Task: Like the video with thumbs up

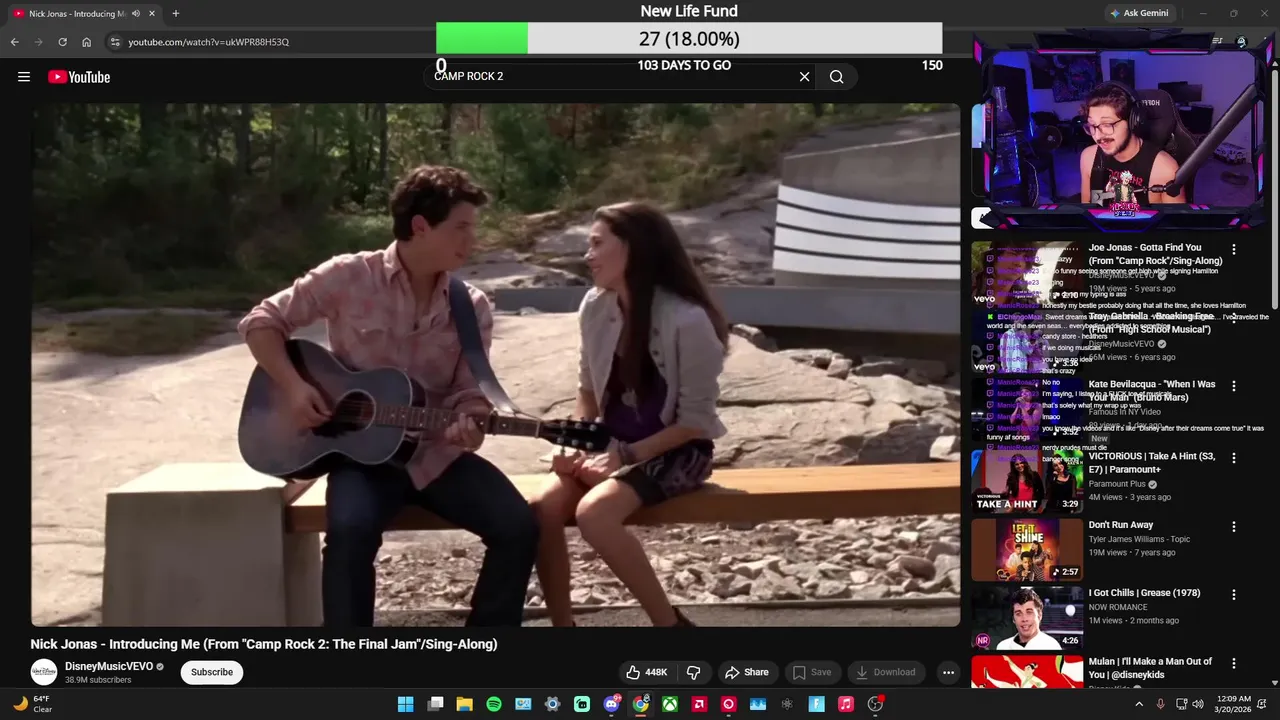Action: pyautogui.click(x=645, y=672)
